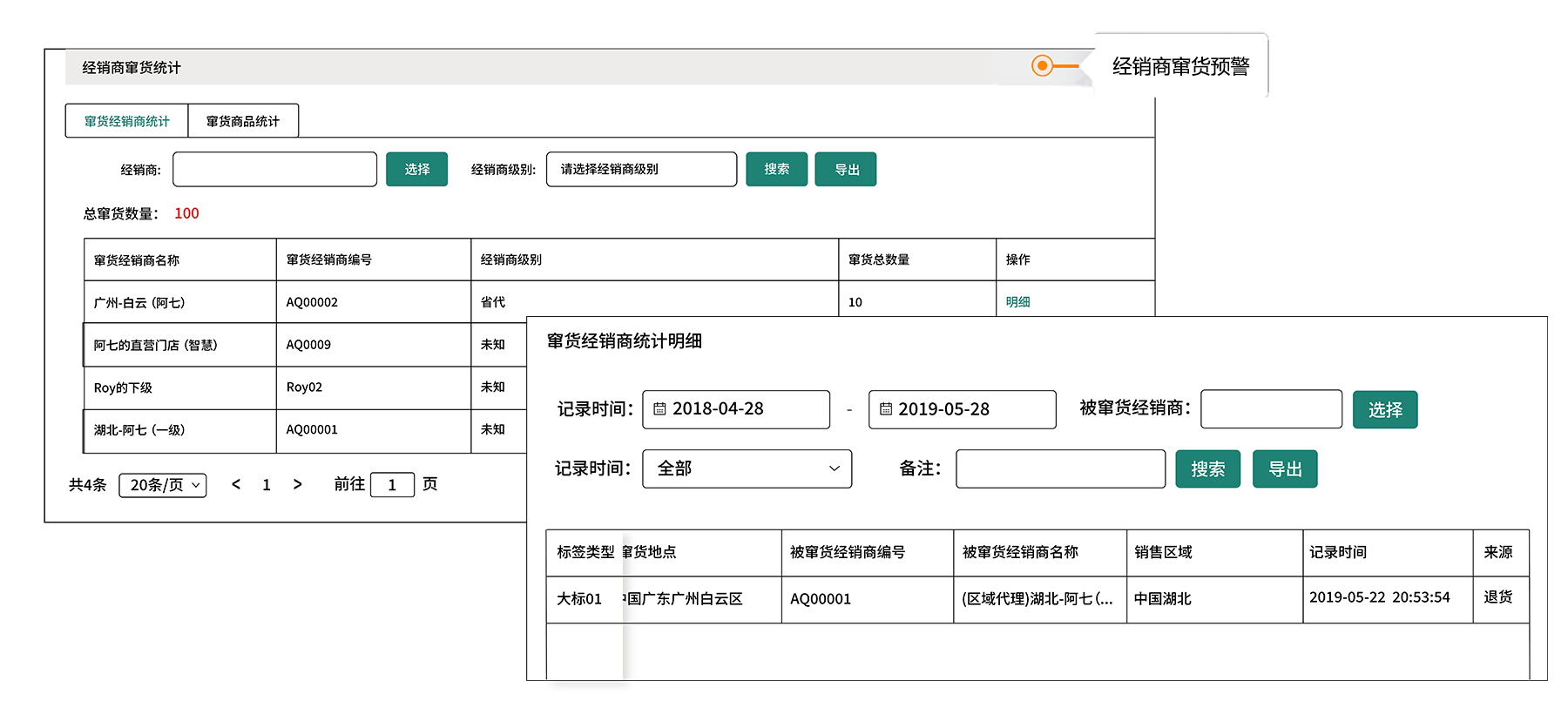Focus the 经销商 text input field
The height and width of the screenshot is (721, 1568).
274,169
